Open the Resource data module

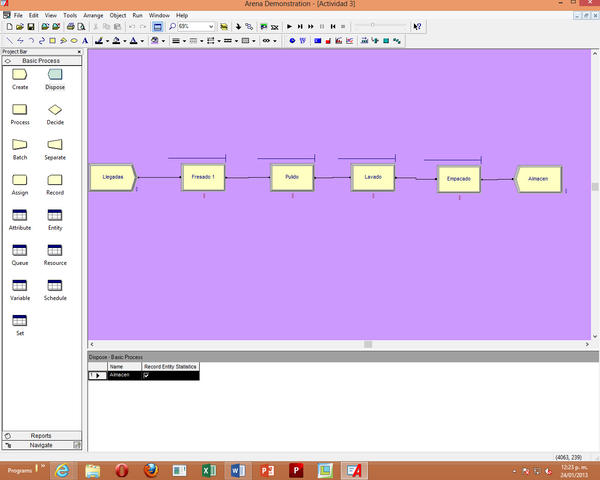tap(55, 255)
